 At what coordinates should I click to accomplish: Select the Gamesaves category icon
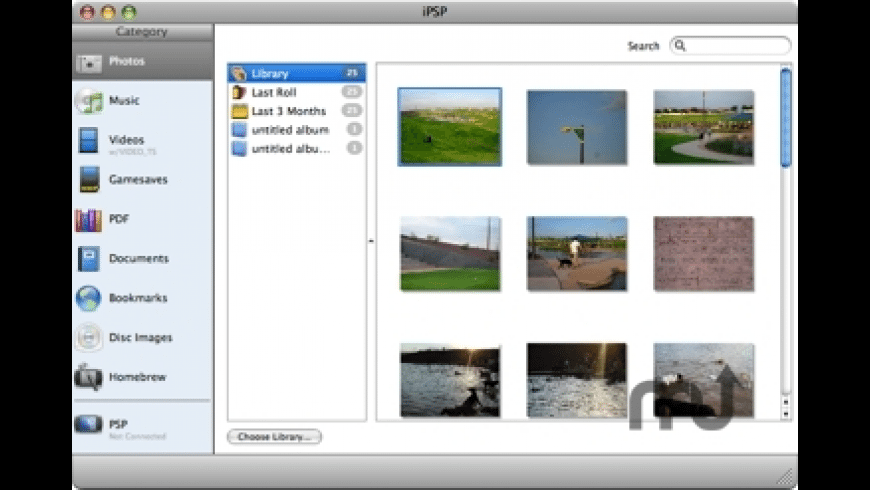pyautogui.click(x=90, y=180)
